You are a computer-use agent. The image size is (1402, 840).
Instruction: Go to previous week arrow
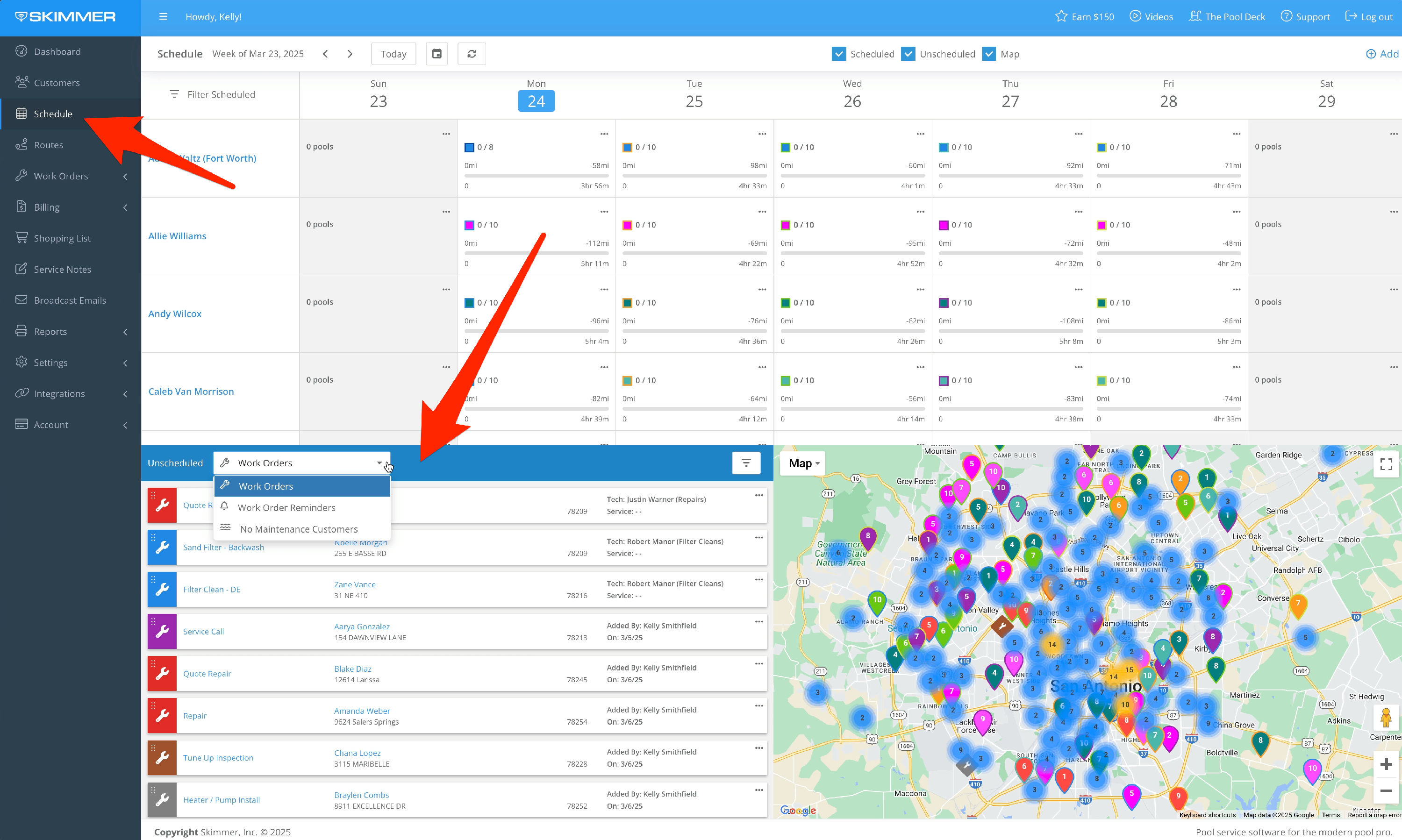pos(325,54)
